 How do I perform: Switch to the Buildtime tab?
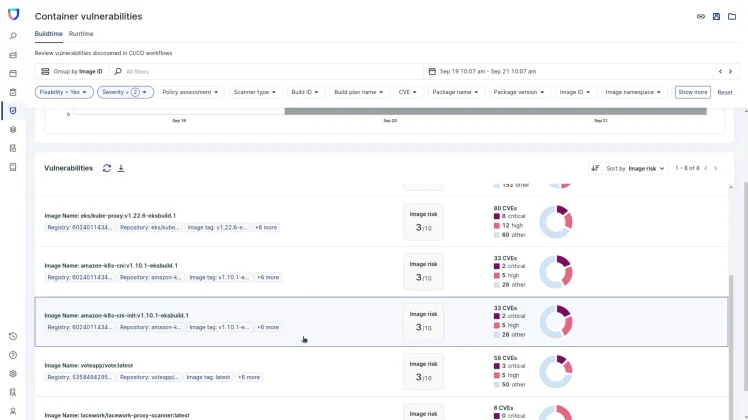tap(49, 34)
